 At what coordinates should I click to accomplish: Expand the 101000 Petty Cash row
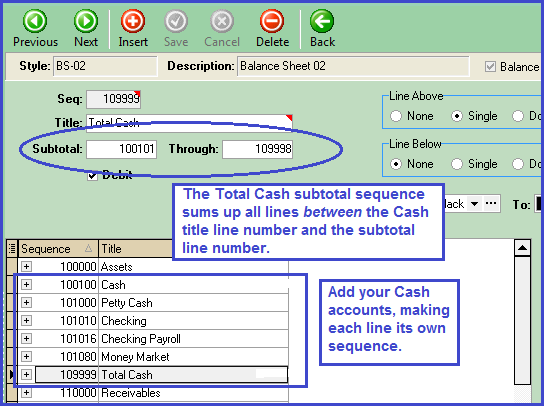(26, 303)
